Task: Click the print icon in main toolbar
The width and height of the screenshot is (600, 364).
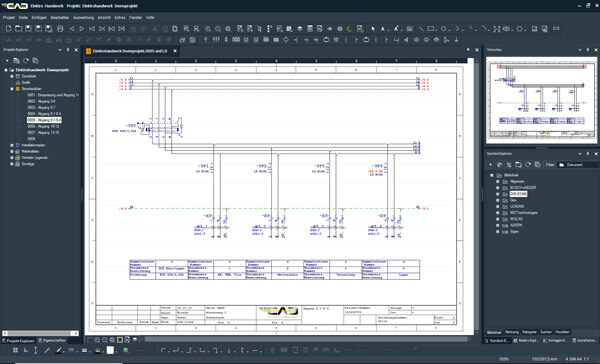Action: coord(60,29)
